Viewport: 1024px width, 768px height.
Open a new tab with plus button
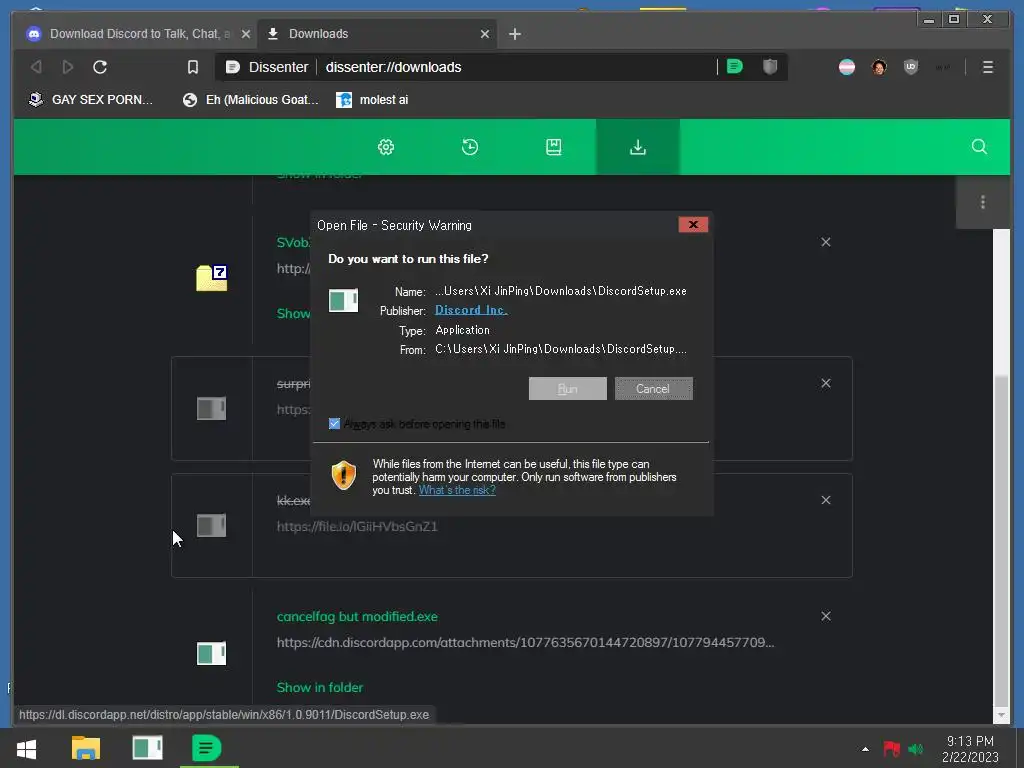click(515, 34)
